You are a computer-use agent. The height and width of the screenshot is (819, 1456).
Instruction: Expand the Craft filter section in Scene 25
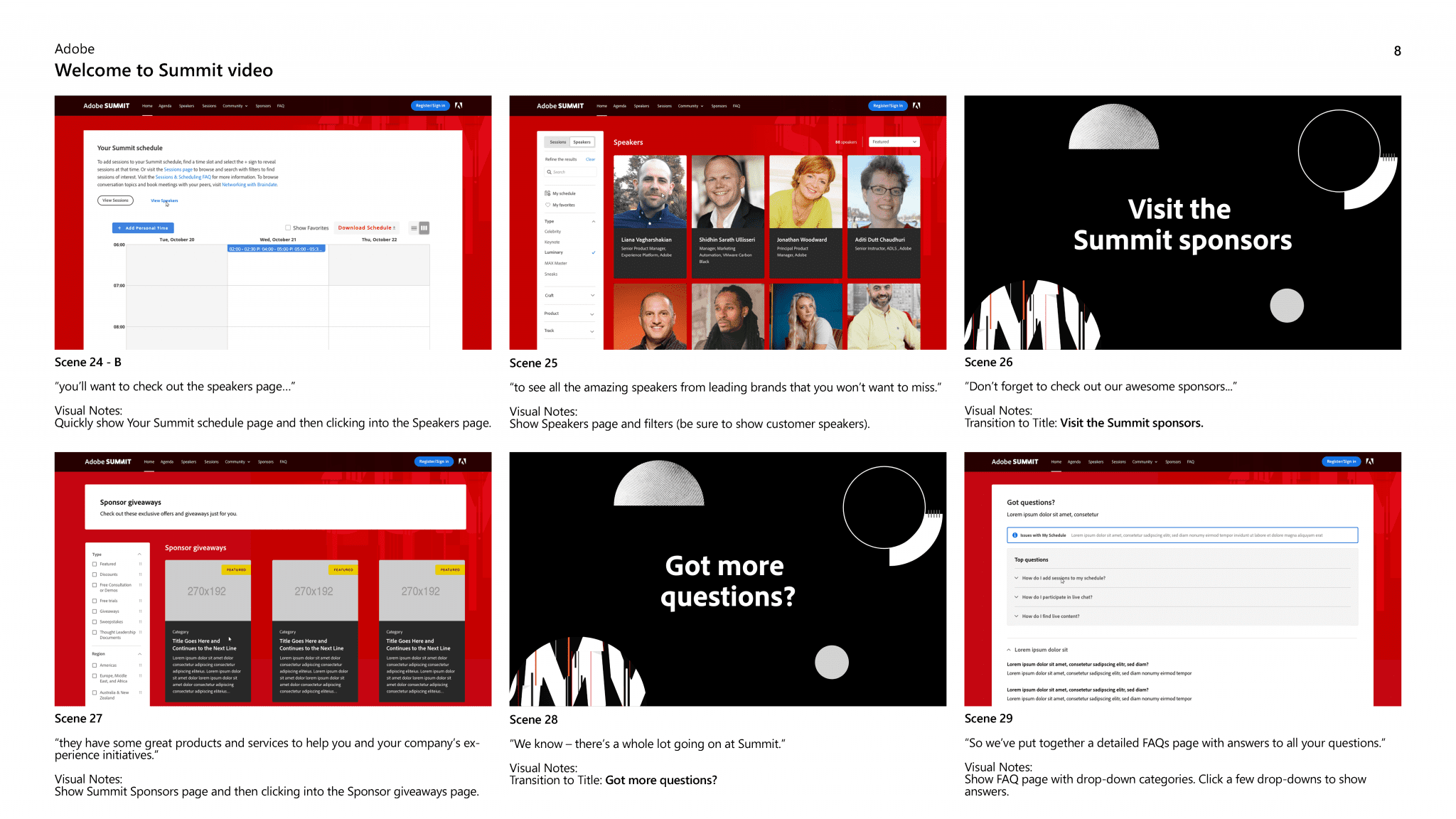pyautogui.click(x=593, y=296)
